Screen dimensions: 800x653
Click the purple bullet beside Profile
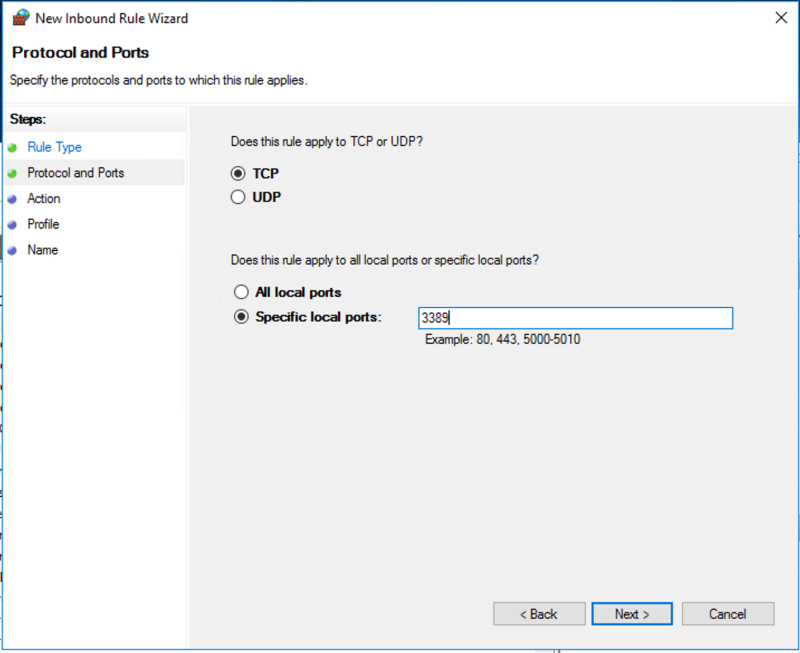point(13,224)
